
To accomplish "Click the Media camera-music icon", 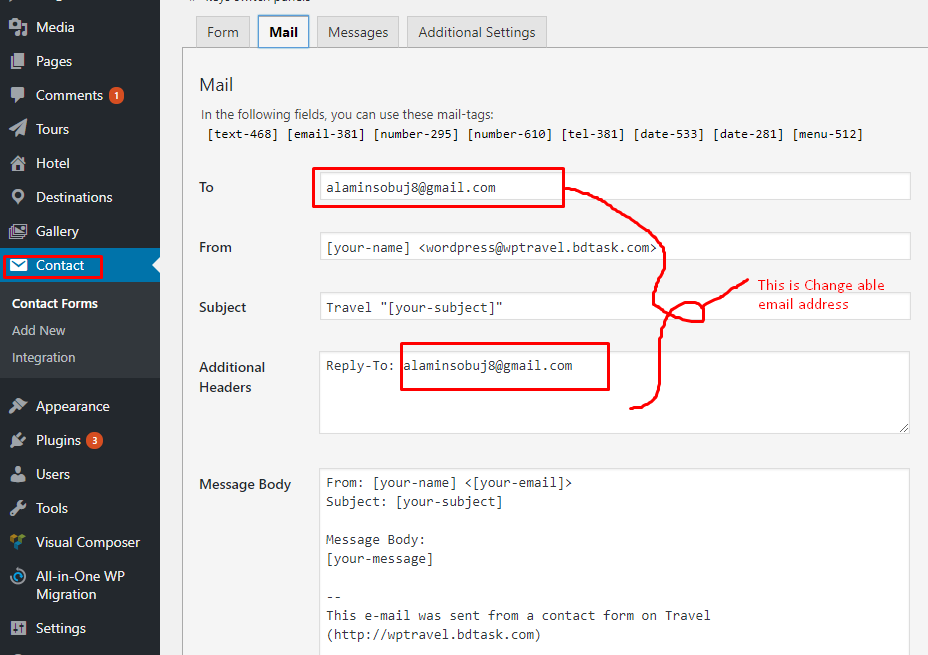I will [18, 27].
